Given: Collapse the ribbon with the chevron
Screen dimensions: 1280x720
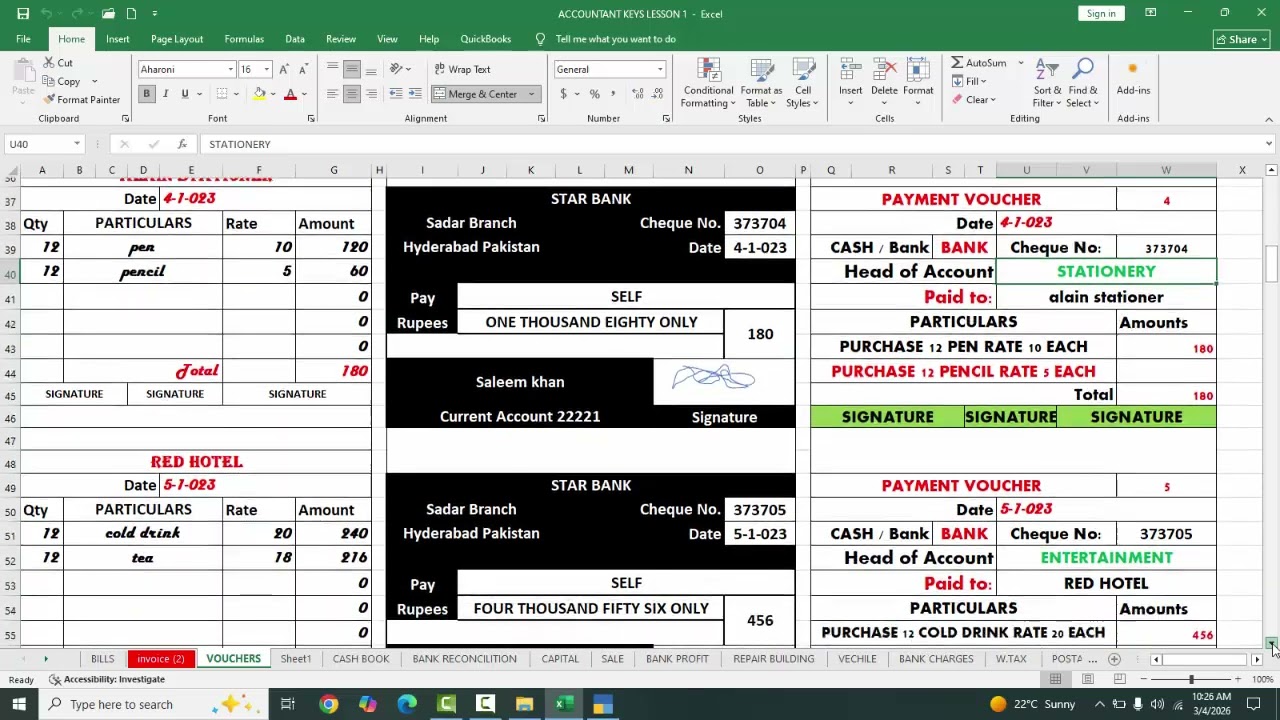Looking at the screenshot, I should tap(1269, 119).
